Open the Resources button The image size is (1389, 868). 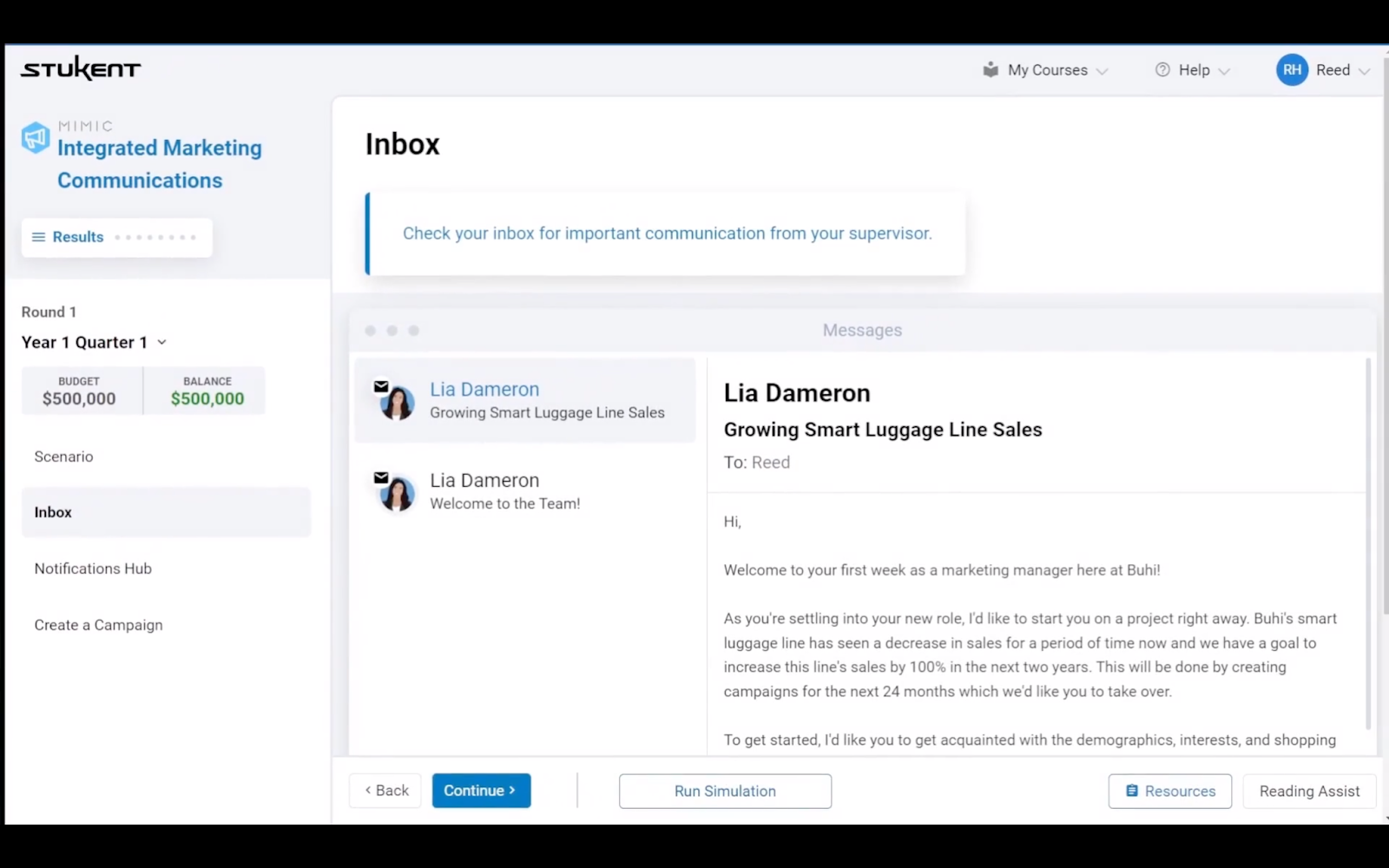1170,792
